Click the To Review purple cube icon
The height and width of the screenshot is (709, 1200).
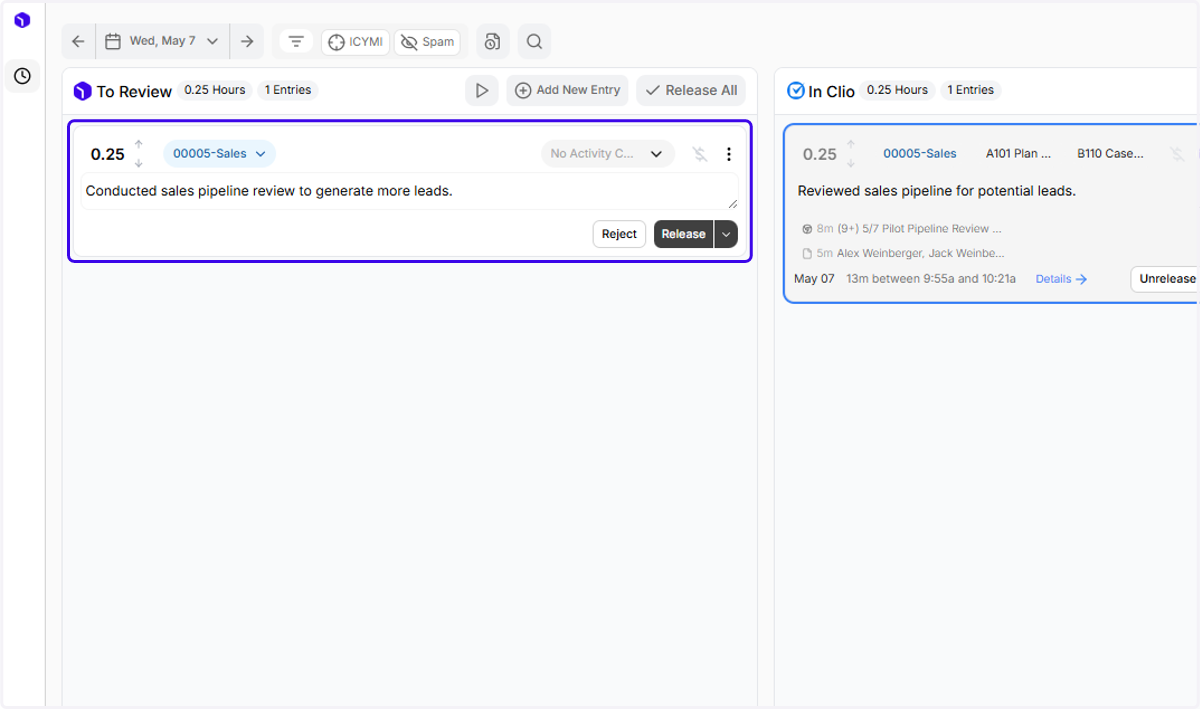pos(83,91)
